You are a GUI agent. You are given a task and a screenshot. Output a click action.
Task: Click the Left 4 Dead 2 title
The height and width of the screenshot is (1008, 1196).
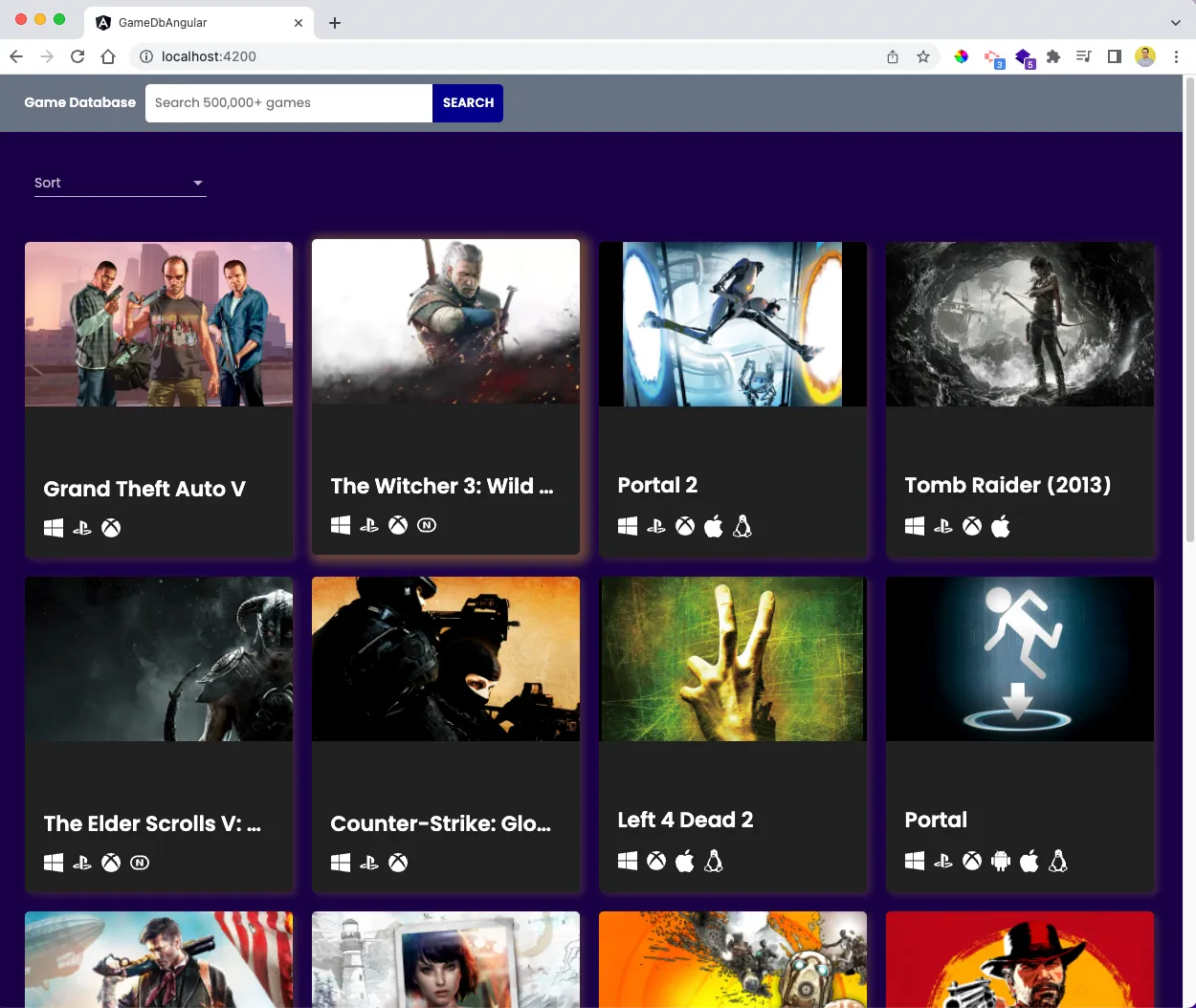(x=685, y=820)
